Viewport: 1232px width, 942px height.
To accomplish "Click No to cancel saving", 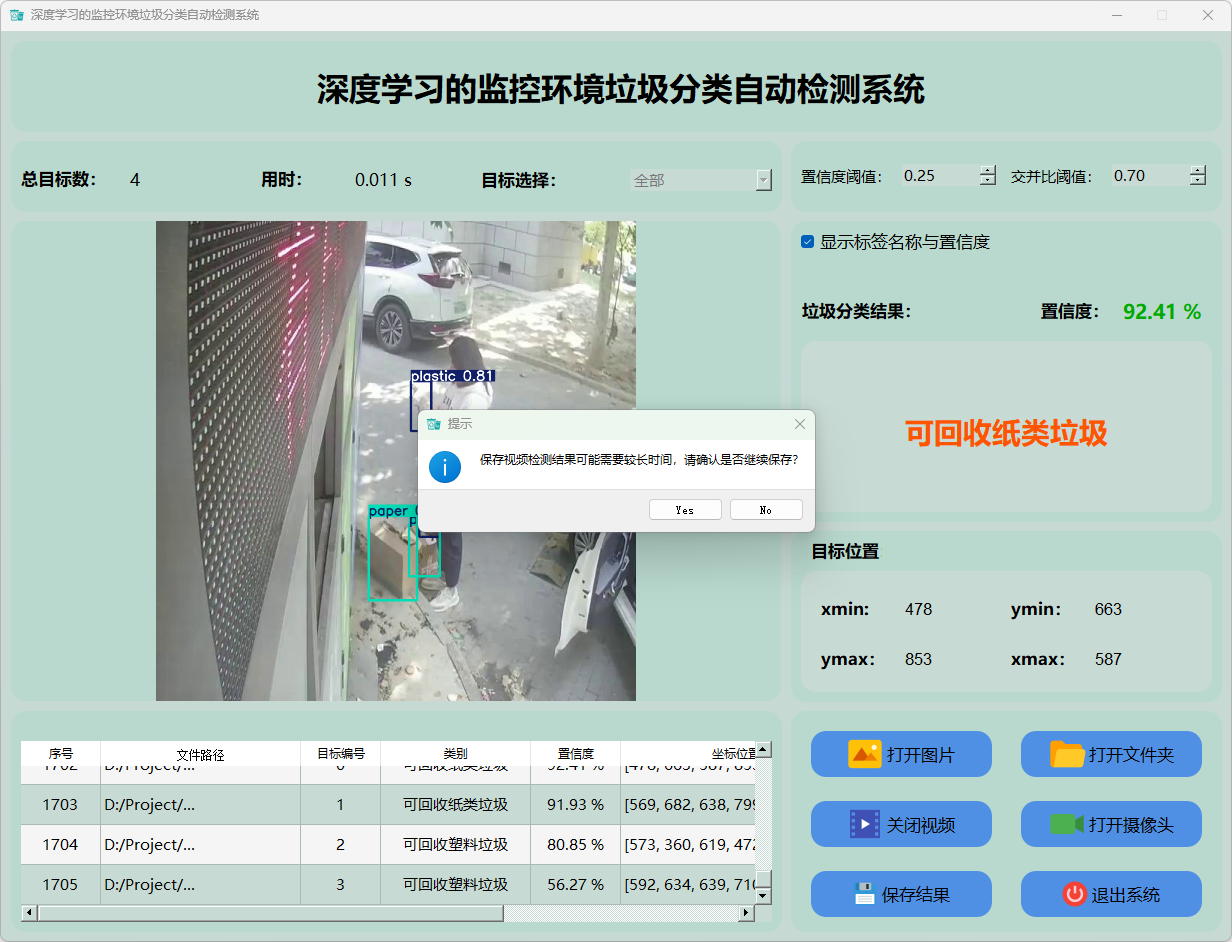I will [766, 510].
